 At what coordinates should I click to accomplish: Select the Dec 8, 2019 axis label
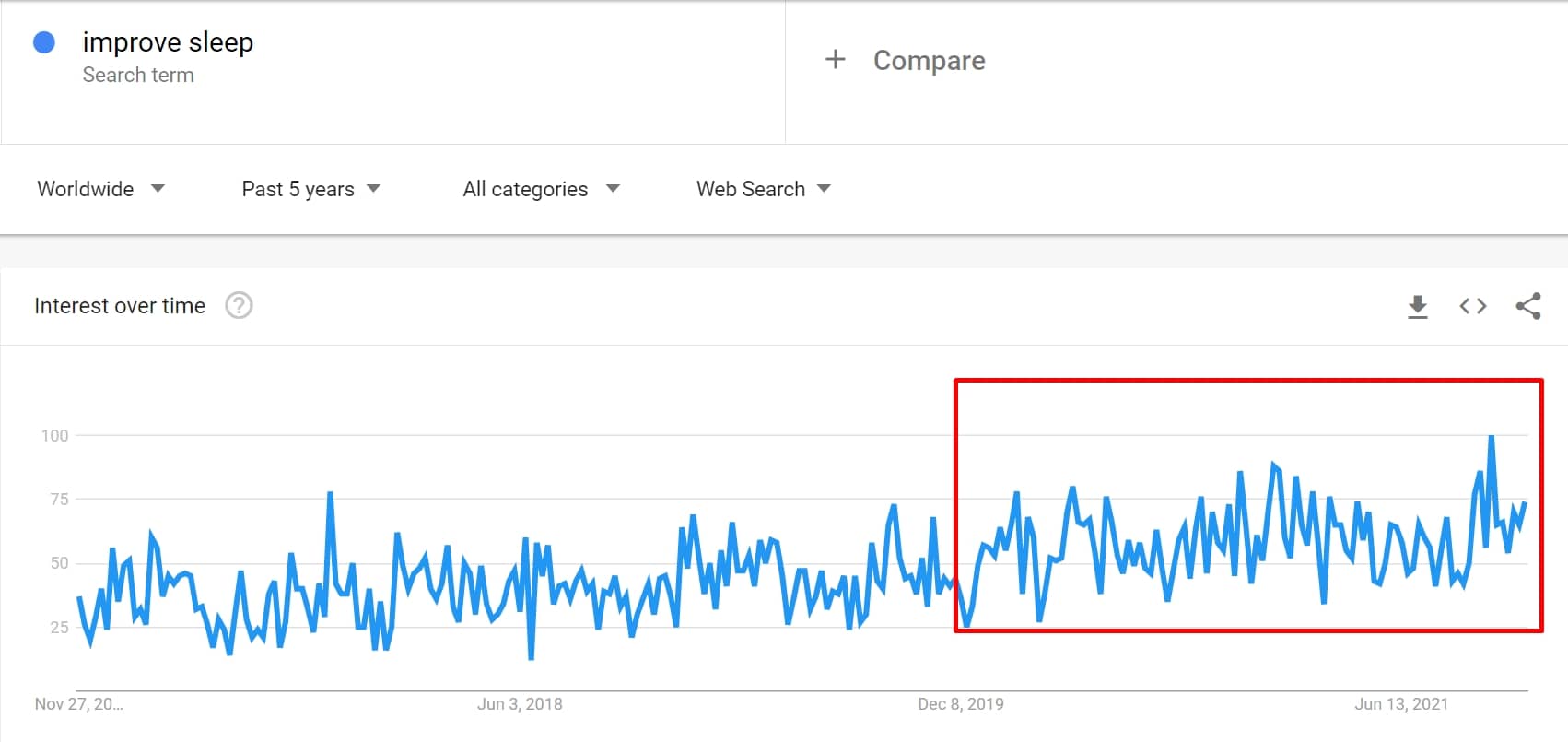coord(960,704)
